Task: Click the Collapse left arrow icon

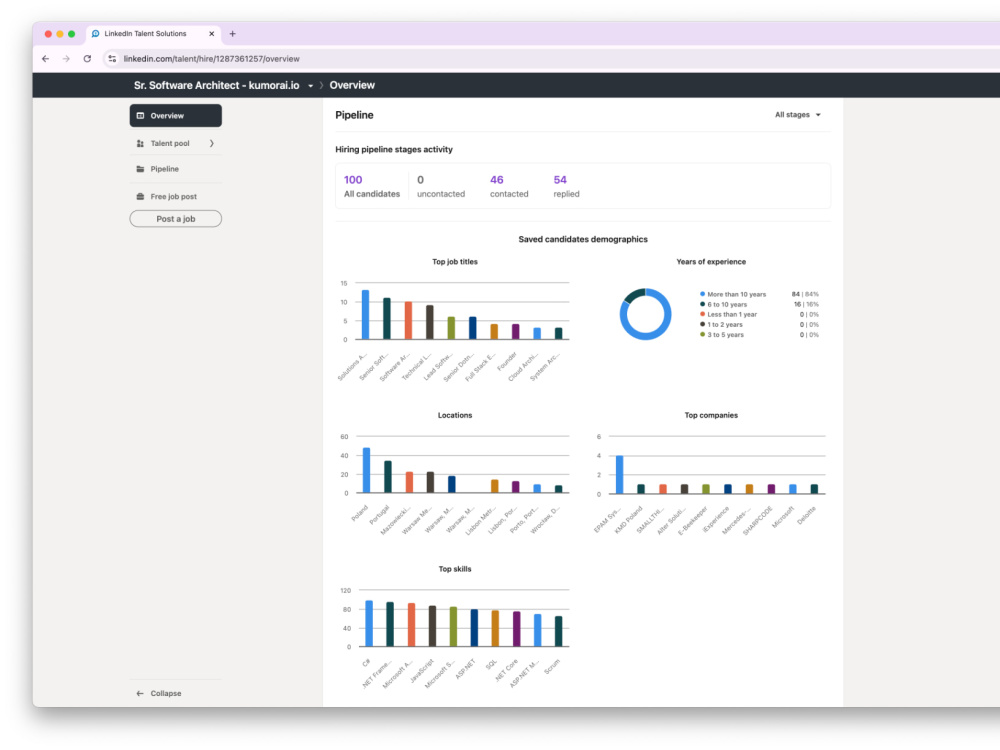Action: 140,693
